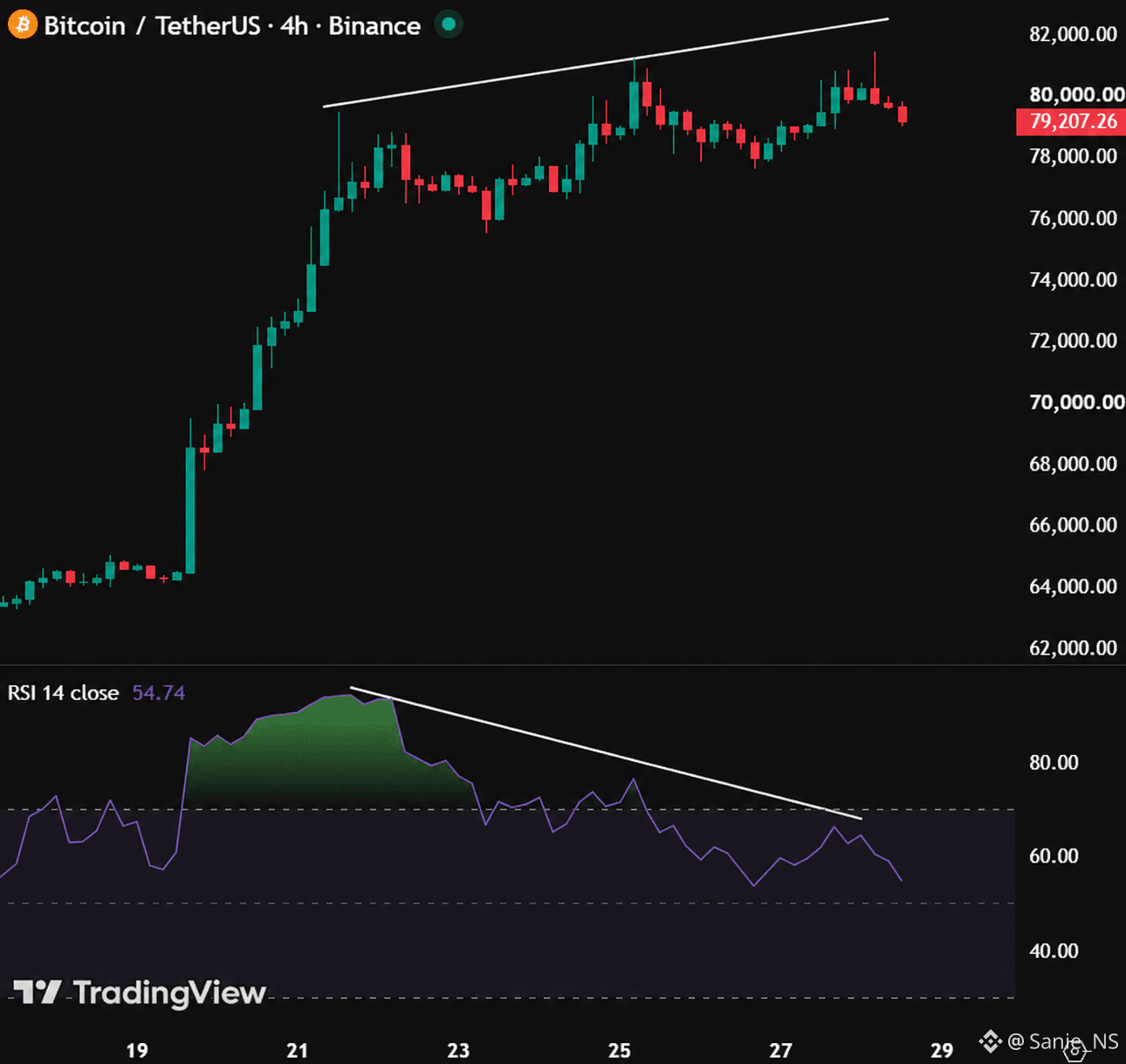
Task: Click the 80,000.00 price scale label
Action: (1077, 94)
